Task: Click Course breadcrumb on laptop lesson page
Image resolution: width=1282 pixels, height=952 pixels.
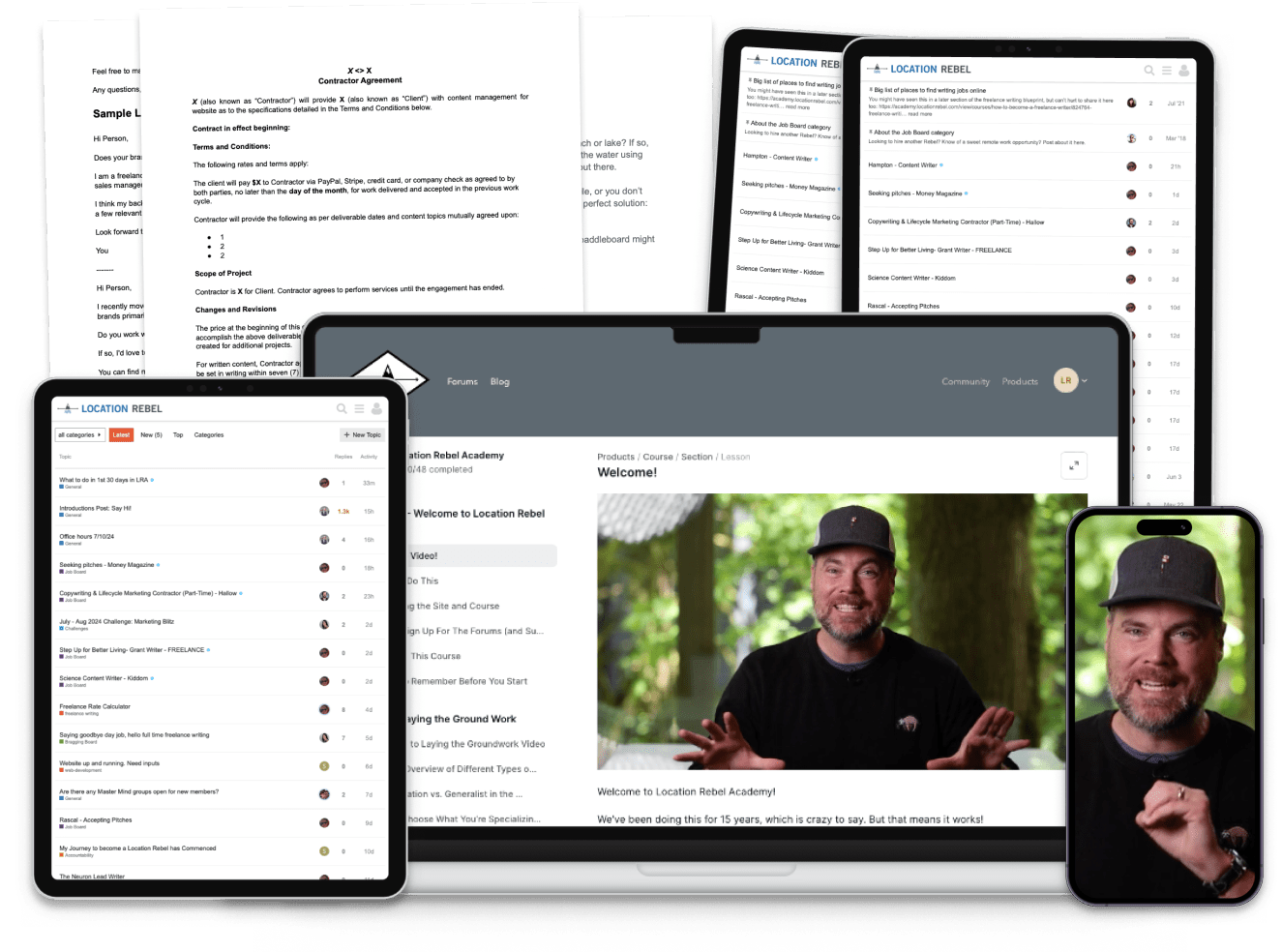Action: 658,457
